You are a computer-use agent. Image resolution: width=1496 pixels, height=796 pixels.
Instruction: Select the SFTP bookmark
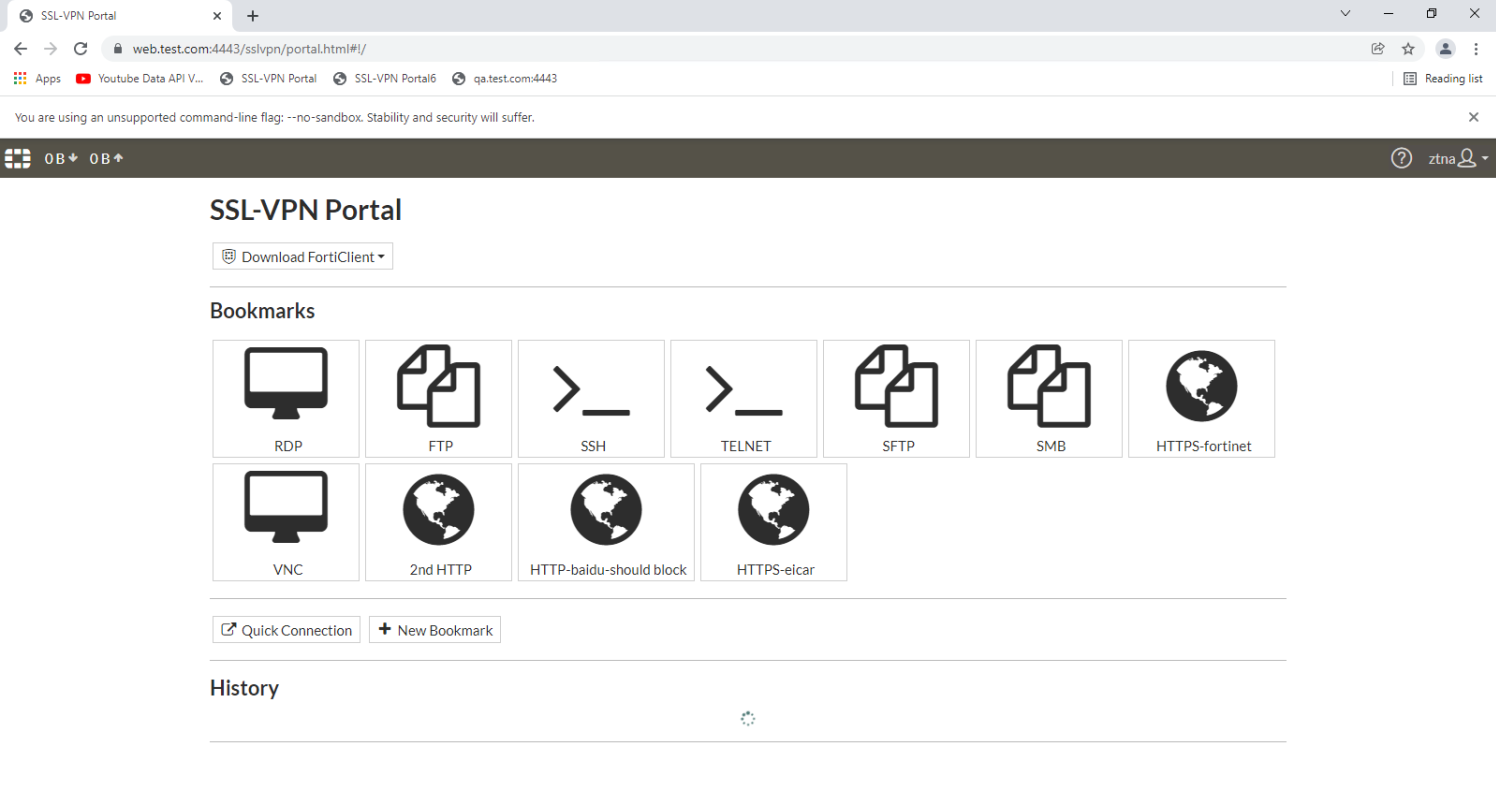(x=896, y=398)
